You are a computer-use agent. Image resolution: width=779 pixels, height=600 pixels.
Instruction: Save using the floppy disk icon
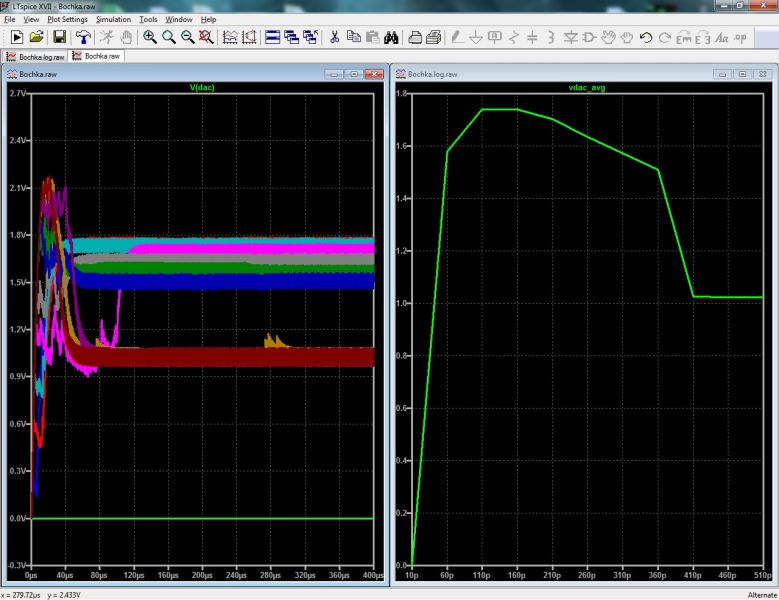[x=59, y=37]
